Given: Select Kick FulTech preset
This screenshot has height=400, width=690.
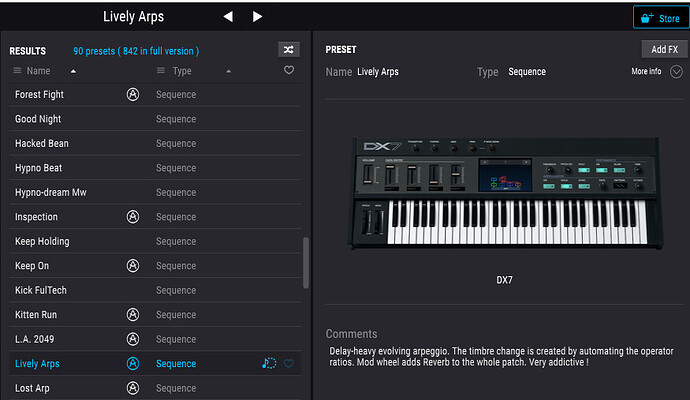Looking at the screenshot, I should [x=155, y=290].
